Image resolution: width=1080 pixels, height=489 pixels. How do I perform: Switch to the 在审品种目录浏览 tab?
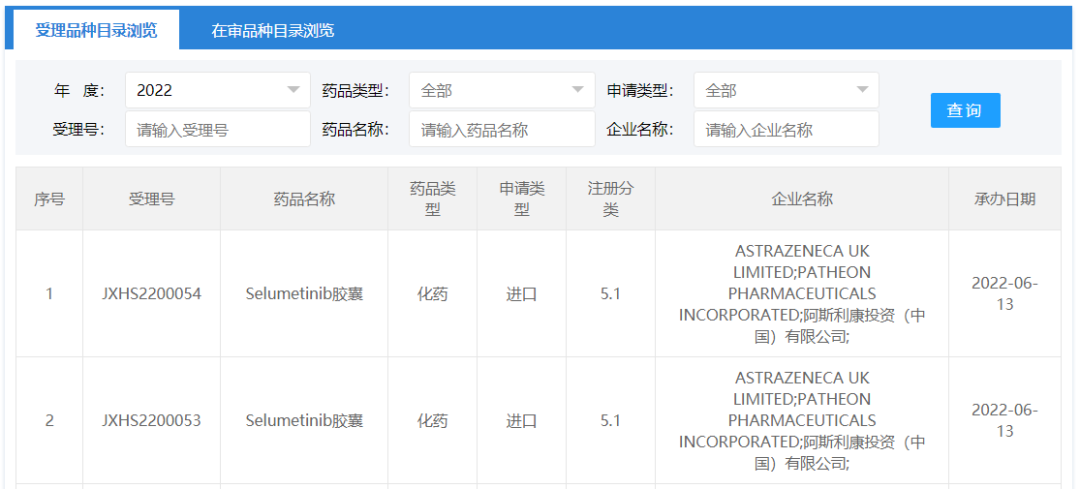[272, 30]
